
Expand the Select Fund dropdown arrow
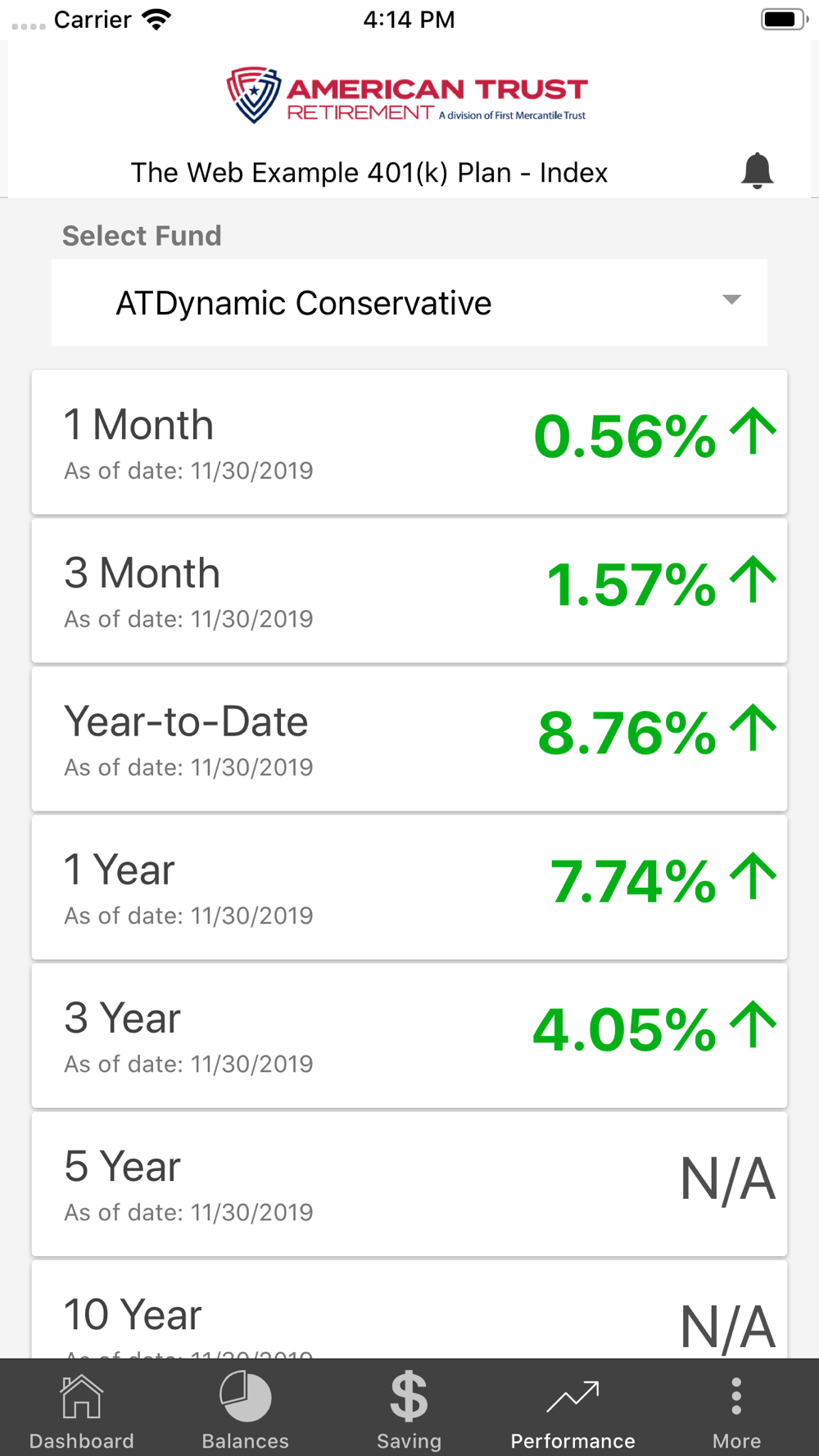731,300
